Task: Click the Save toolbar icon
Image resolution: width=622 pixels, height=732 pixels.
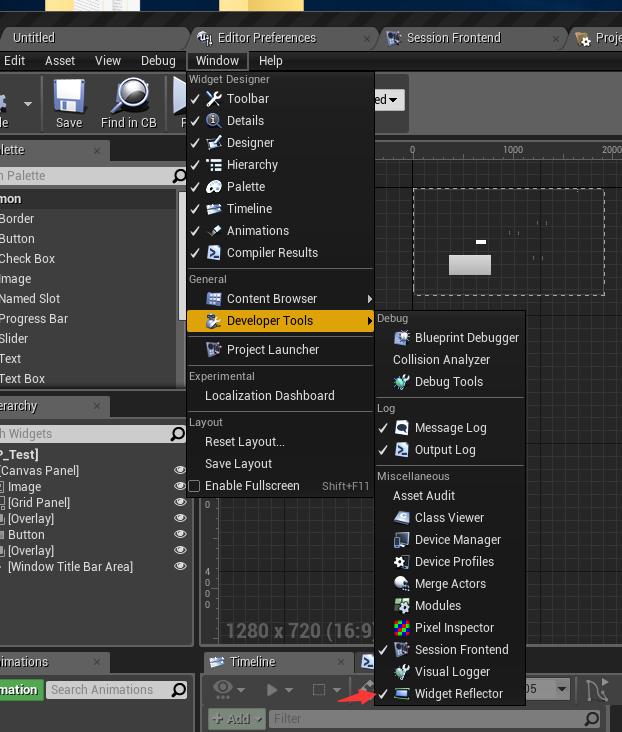Action: click(x=69, y=103)
